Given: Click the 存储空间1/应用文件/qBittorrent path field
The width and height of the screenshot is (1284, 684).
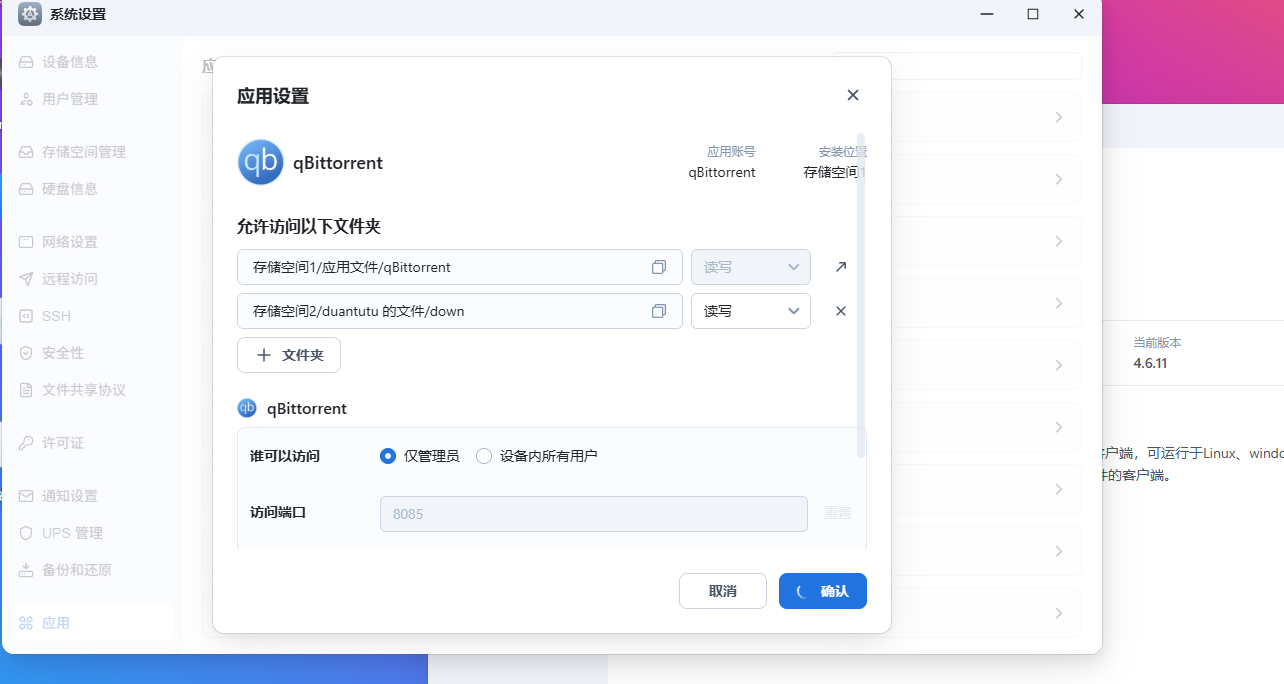Looking at the screenshot, I should 460,267.
